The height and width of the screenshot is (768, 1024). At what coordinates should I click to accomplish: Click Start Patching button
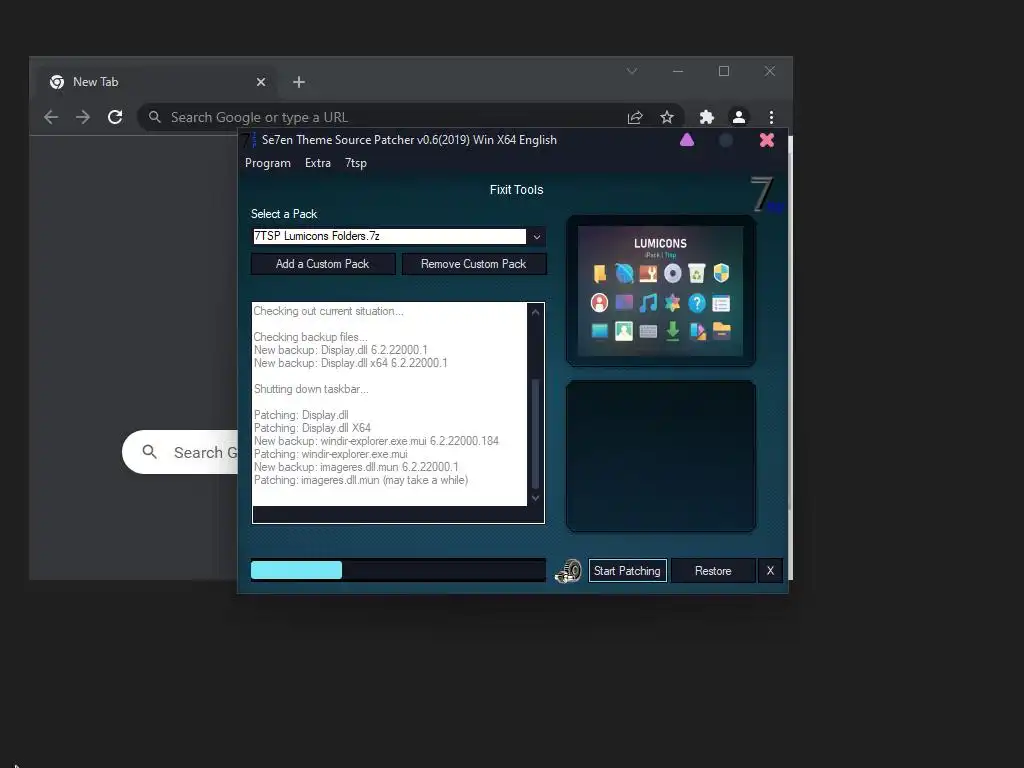pyautogui.click(x=627, y=571)
